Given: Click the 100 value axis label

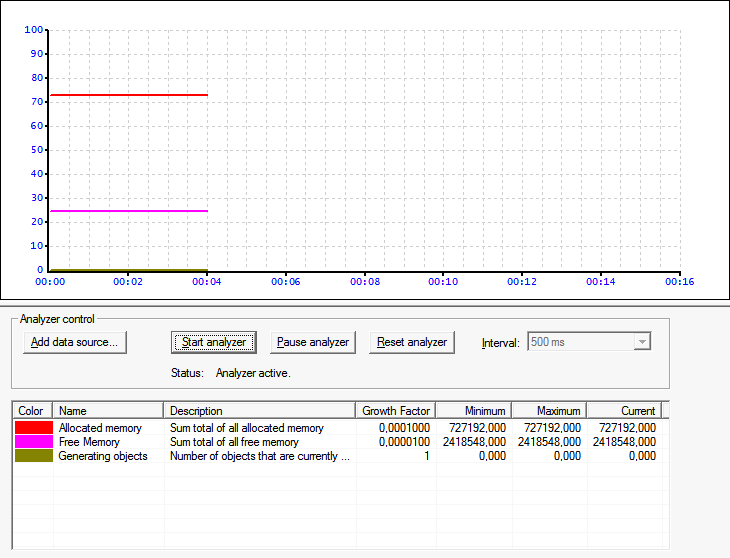Looking at the screenshot, I should (x=34, y=30).
